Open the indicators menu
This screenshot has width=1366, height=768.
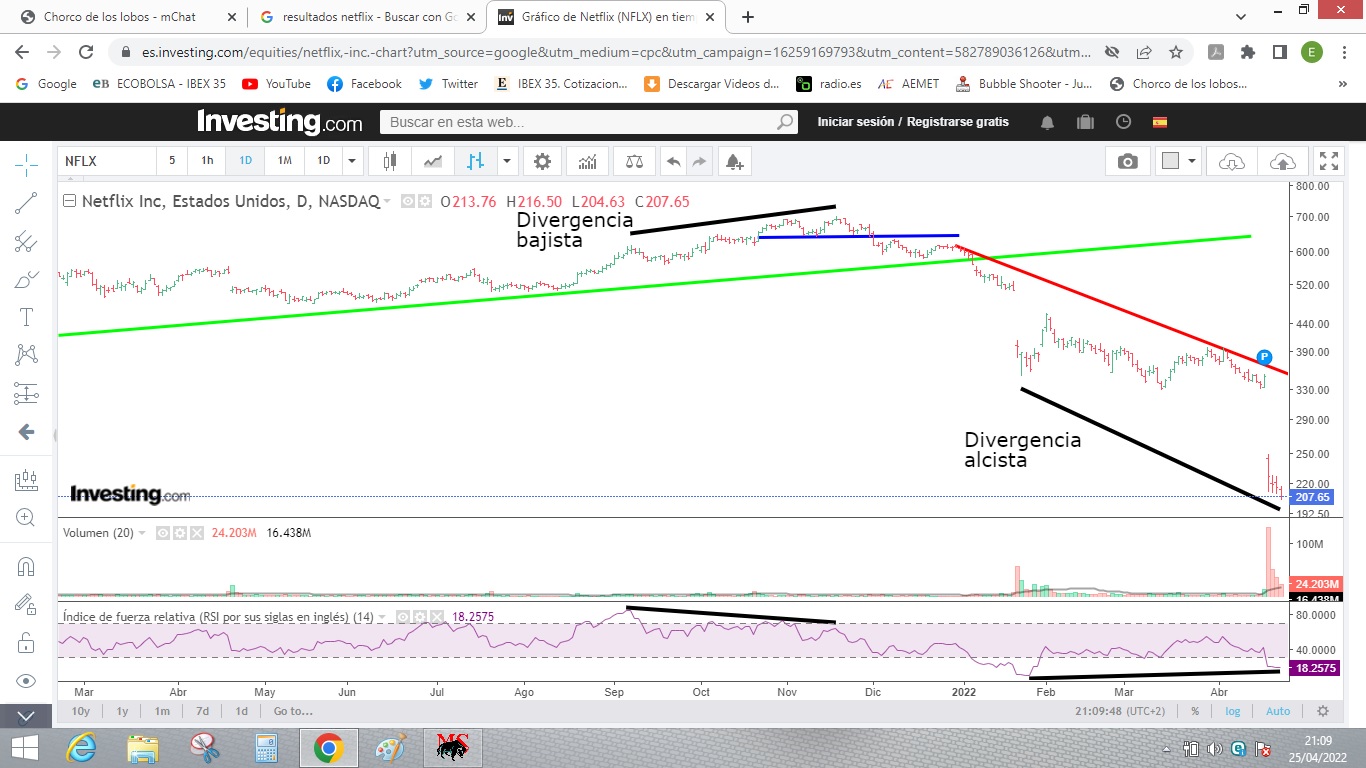pyautogui.click(x=588, y=160)
